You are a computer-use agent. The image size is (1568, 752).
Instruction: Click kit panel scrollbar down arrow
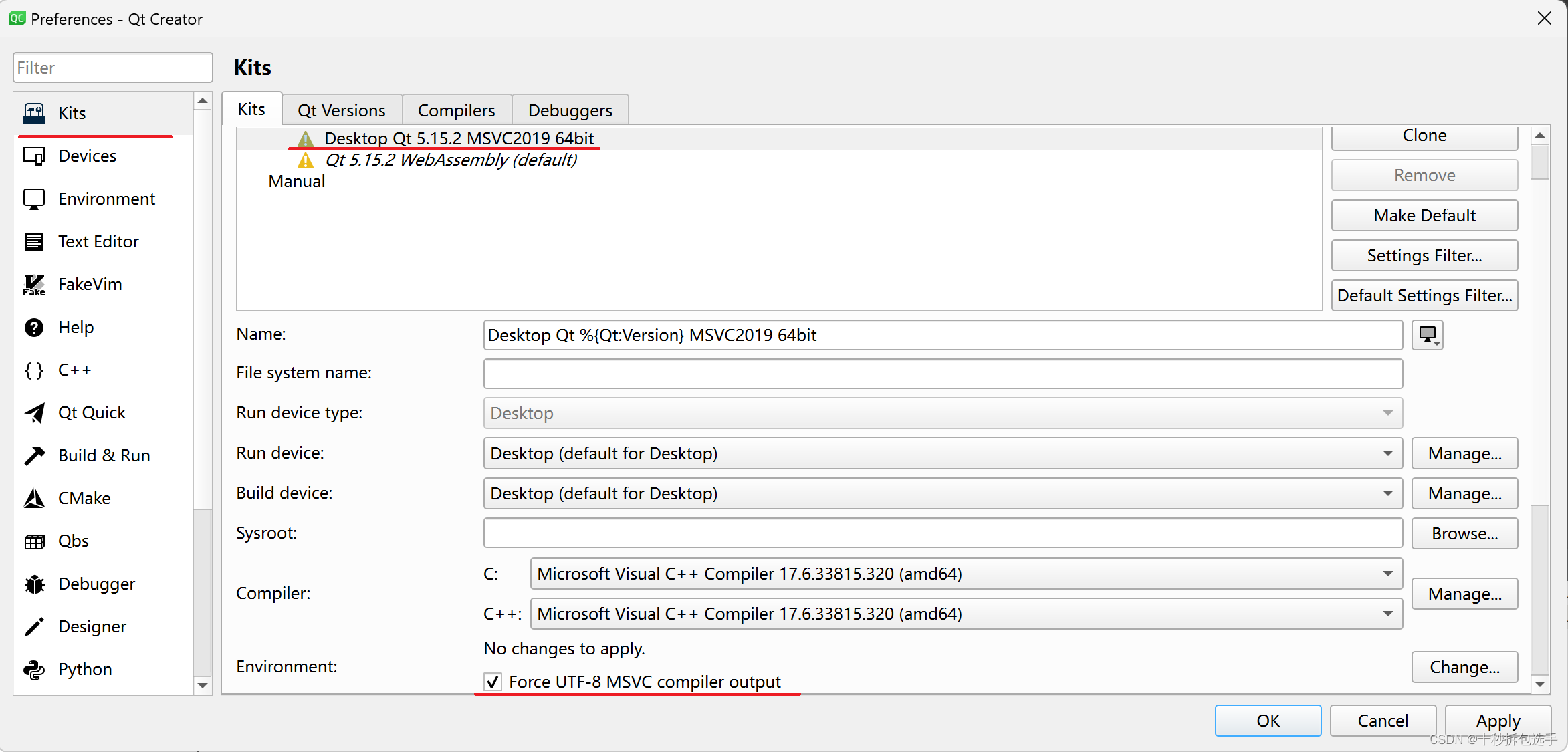click(x=1540, y=684)
